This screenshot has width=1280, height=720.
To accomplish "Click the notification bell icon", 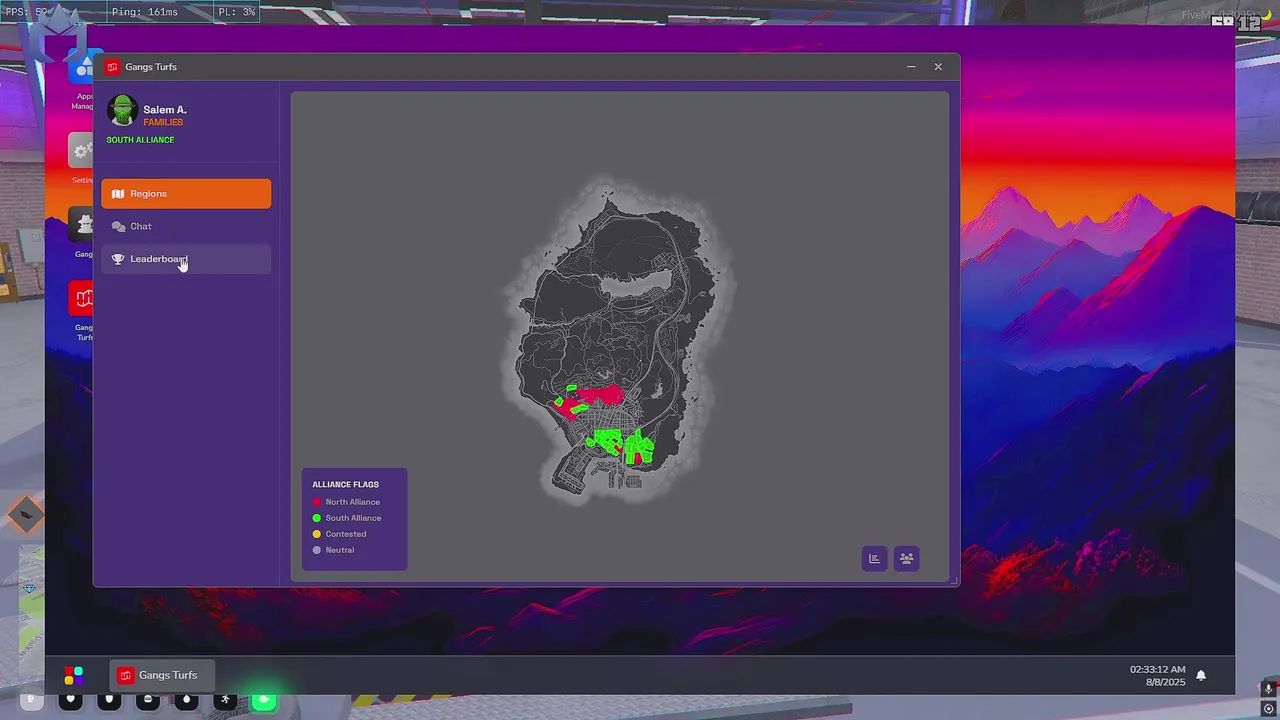I will click(1201, 675).
